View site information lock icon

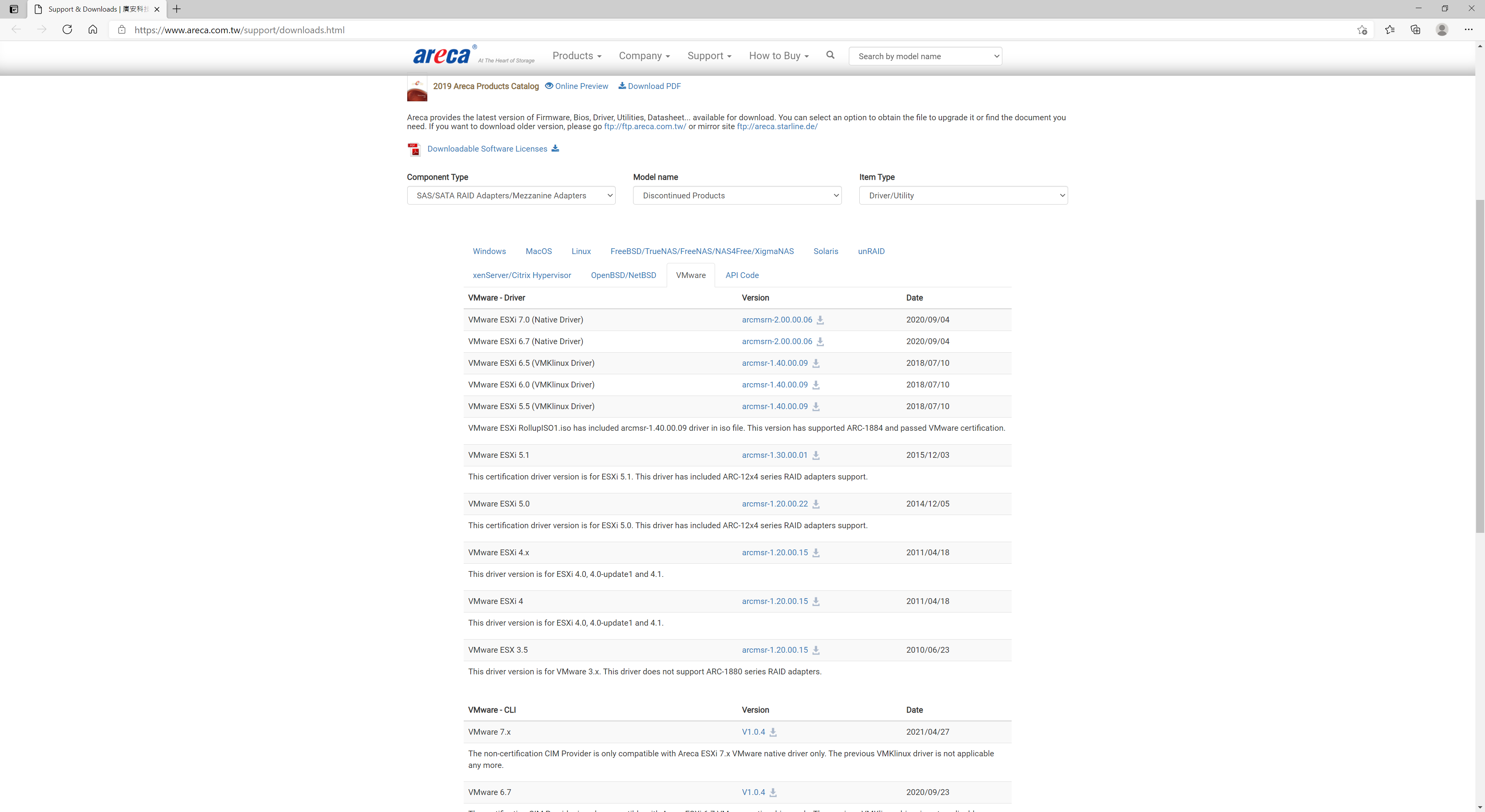[122, 29]
